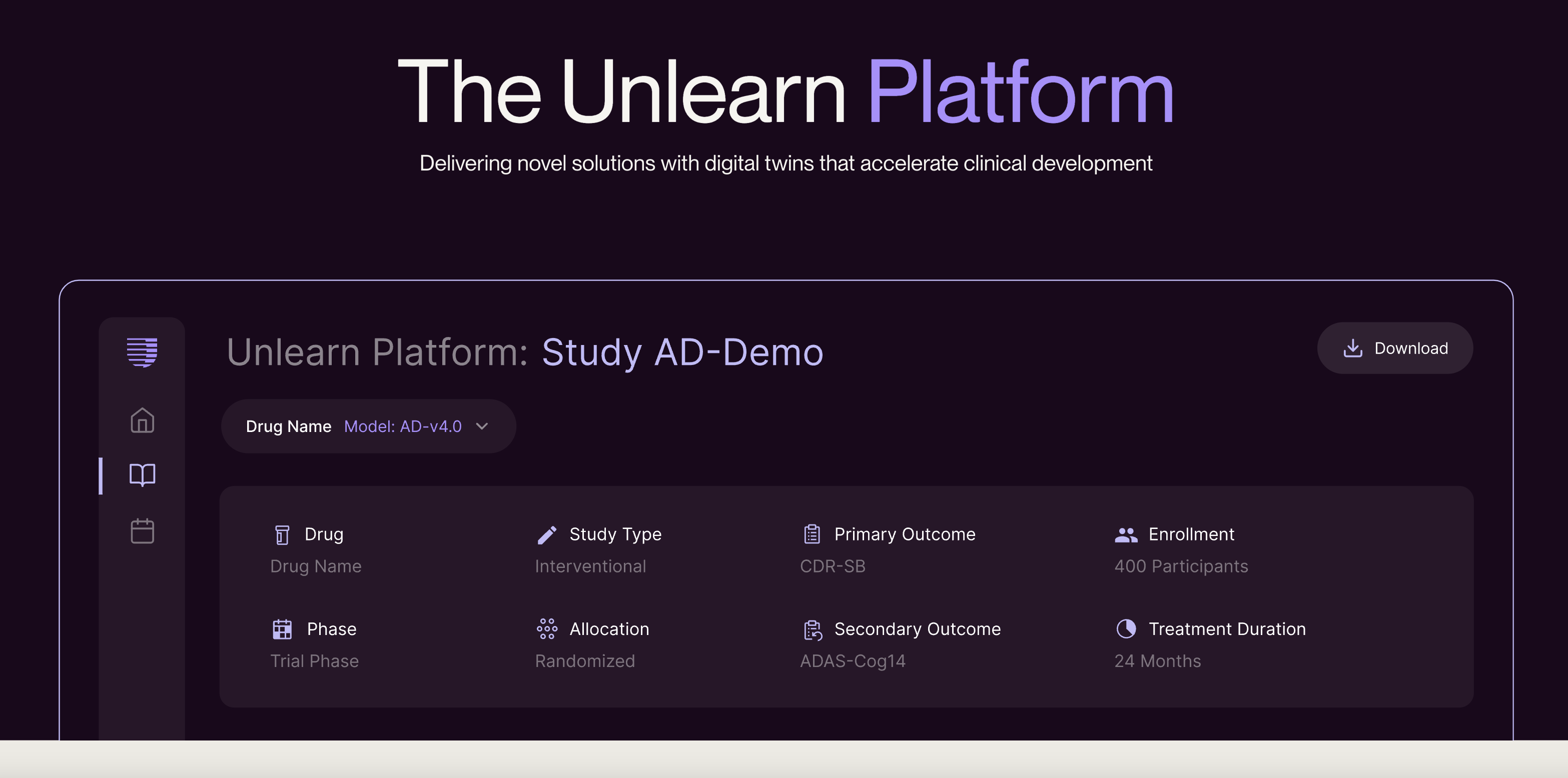Screen dimensions: 1568x778
Task: Click the Unlearn shield logo in sidebar
Action: (x=142, y=351)
